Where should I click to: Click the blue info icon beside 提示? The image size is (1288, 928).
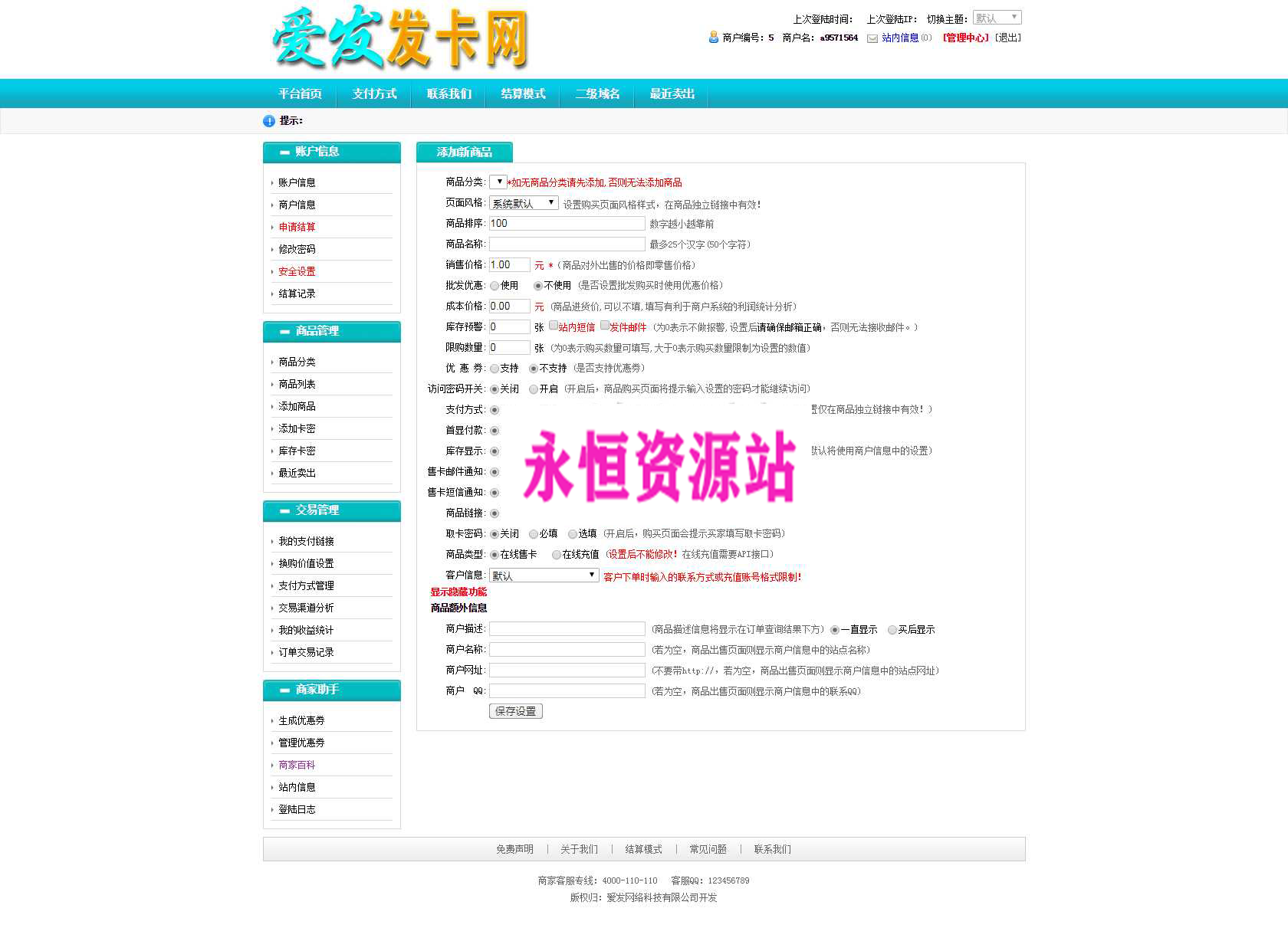tap(268, 121)
